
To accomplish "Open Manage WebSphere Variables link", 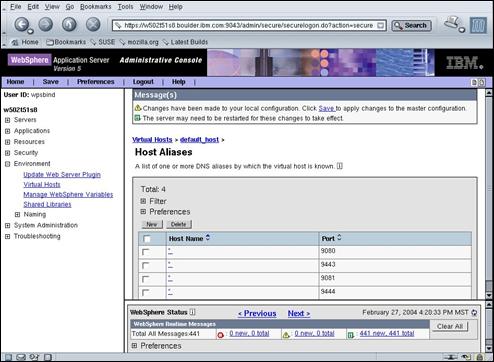I will 68,195.
